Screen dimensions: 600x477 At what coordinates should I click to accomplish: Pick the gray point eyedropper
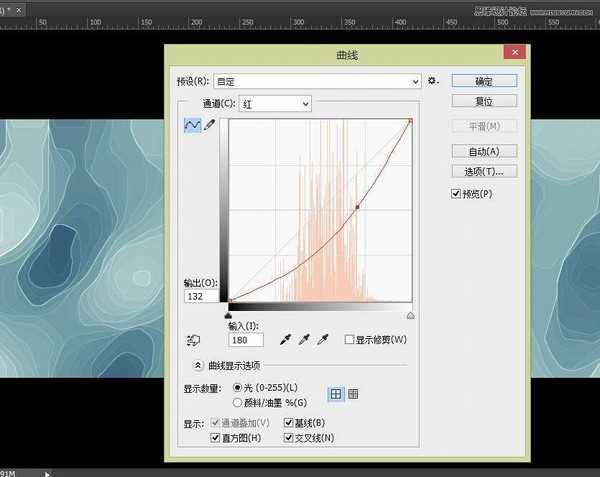pyautogui.click(x=304, y=340)
